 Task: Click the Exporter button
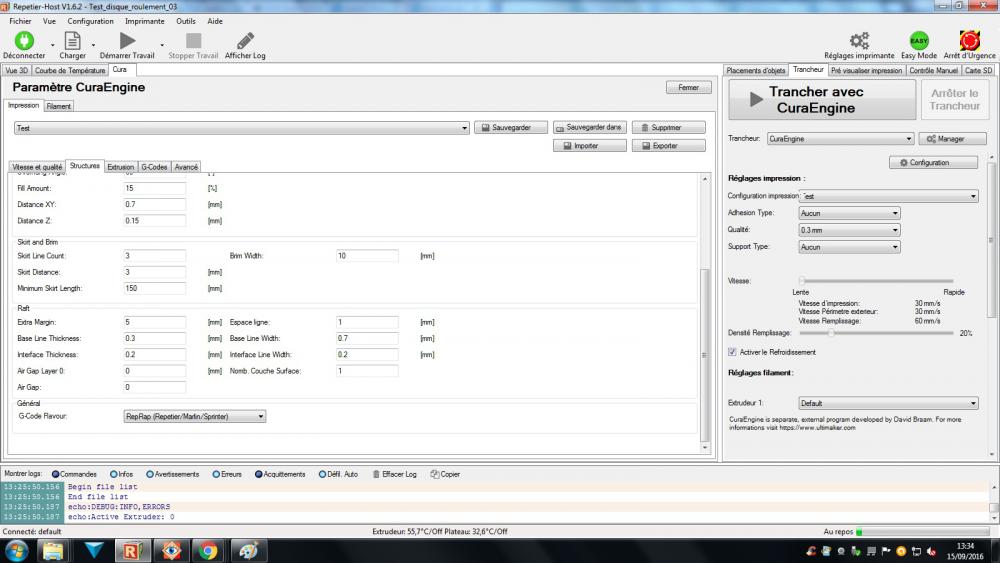(669, 146)
